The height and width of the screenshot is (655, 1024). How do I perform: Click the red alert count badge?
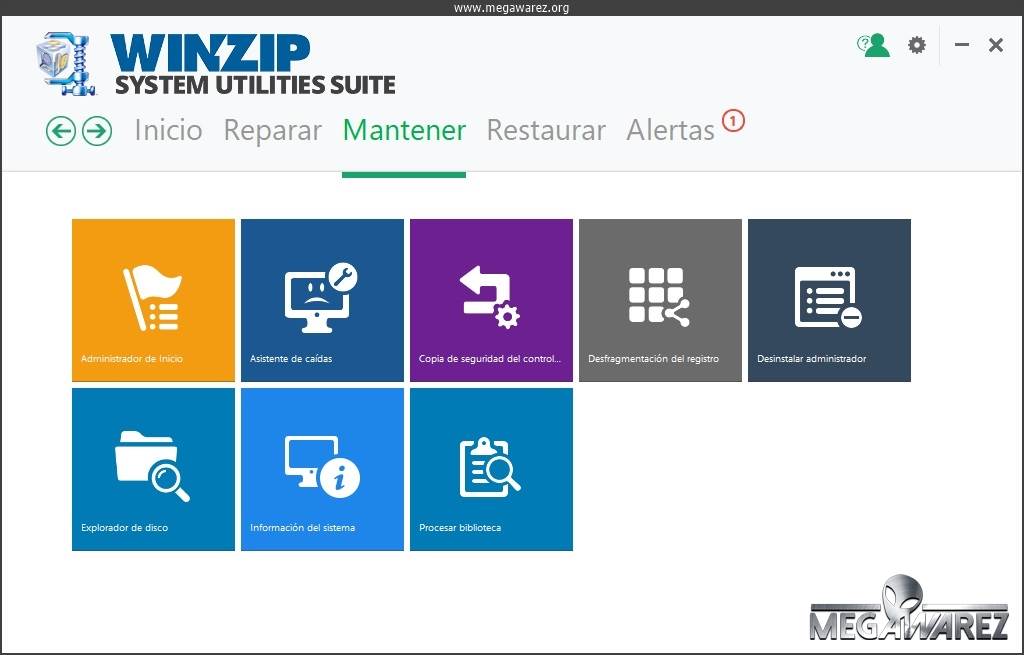(733, 121)
